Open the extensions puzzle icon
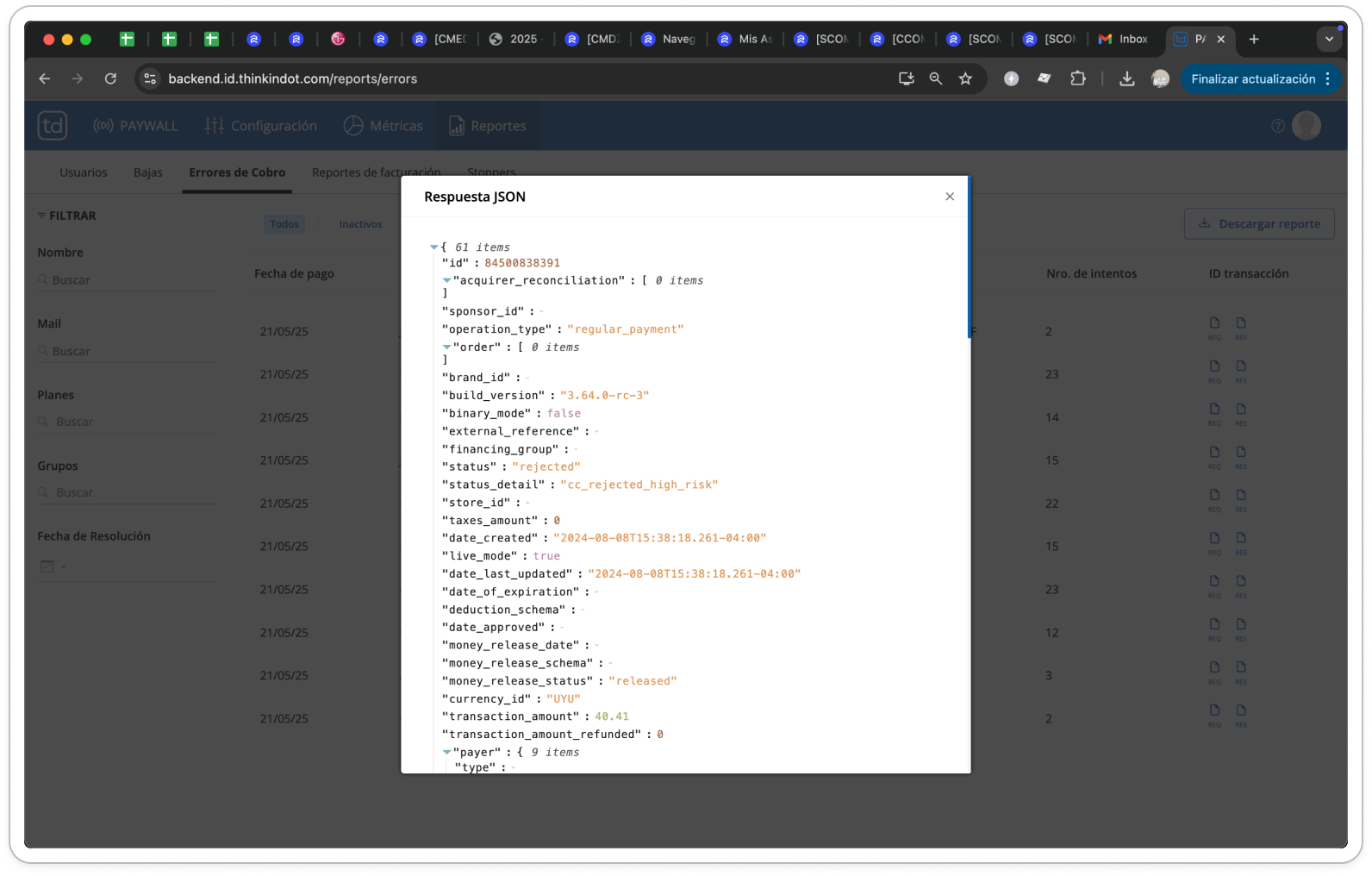The width and height of the screenshot is (1372, 876). tap(1077, 78)
